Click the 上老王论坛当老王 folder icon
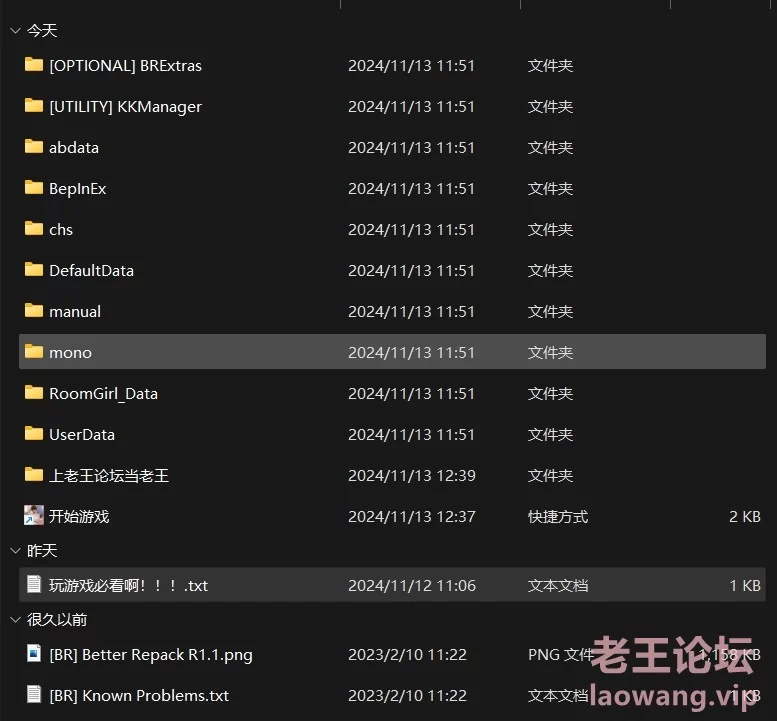This screenshot has height=721, width=777. click(34, 475)
